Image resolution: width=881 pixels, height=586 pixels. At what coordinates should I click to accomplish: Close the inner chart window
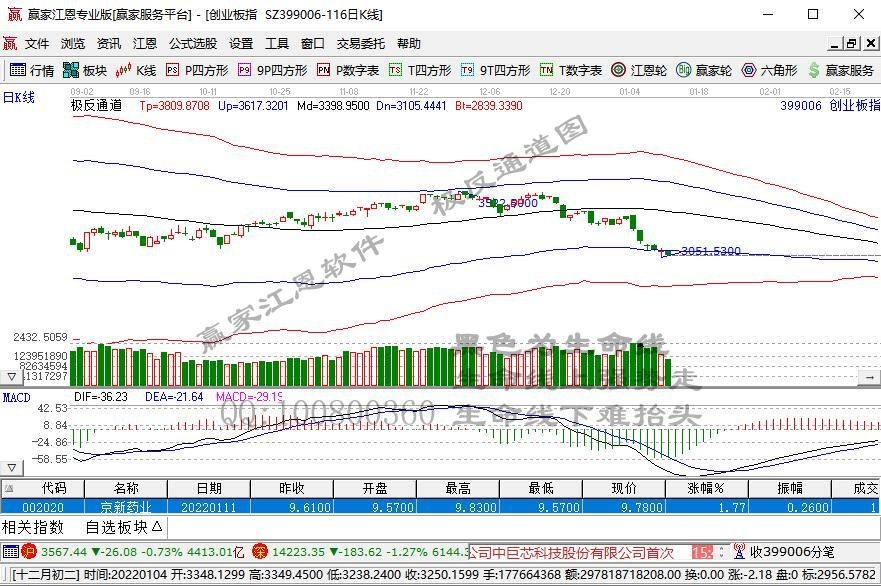(871, 43)
